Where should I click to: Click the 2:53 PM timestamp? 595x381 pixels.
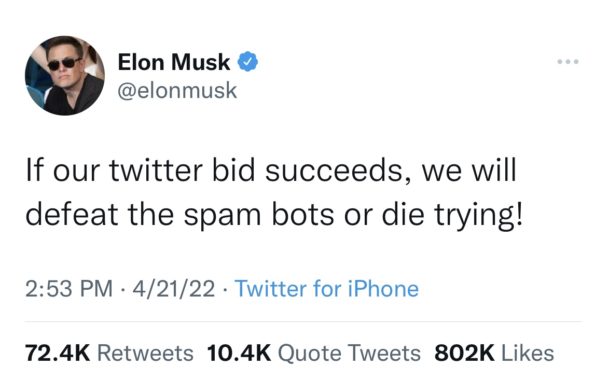pos(69,289)
